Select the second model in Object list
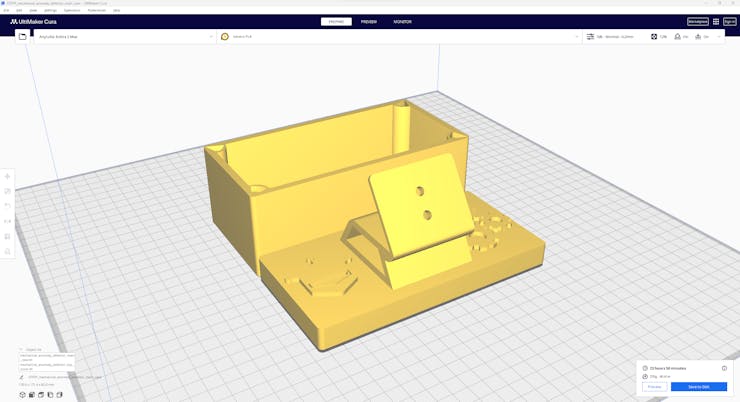The height and width of the screenshot is (402, 740). (47, 367)
